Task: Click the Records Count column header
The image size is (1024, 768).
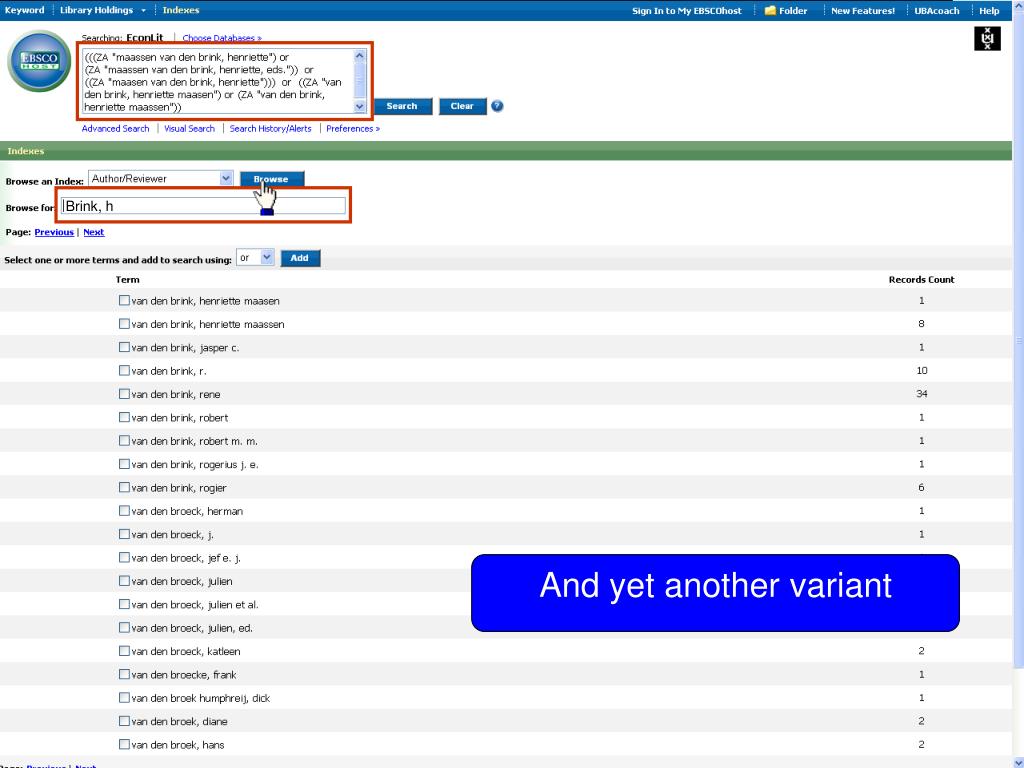Action: coord(921,280)
